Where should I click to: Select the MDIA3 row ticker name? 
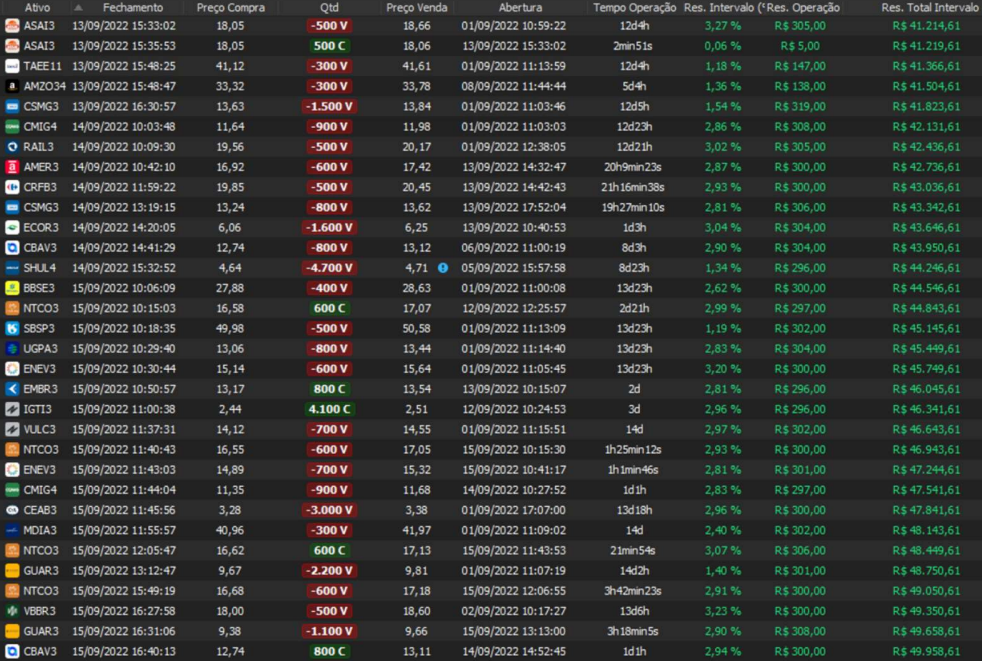point(40,530)
